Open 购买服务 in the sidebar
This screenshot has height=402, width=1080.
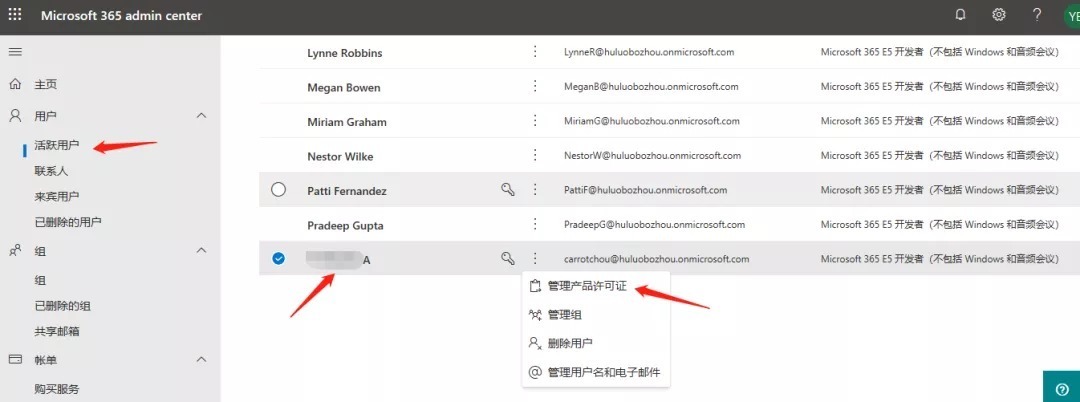pyautogui.click(x=56, y=389)
